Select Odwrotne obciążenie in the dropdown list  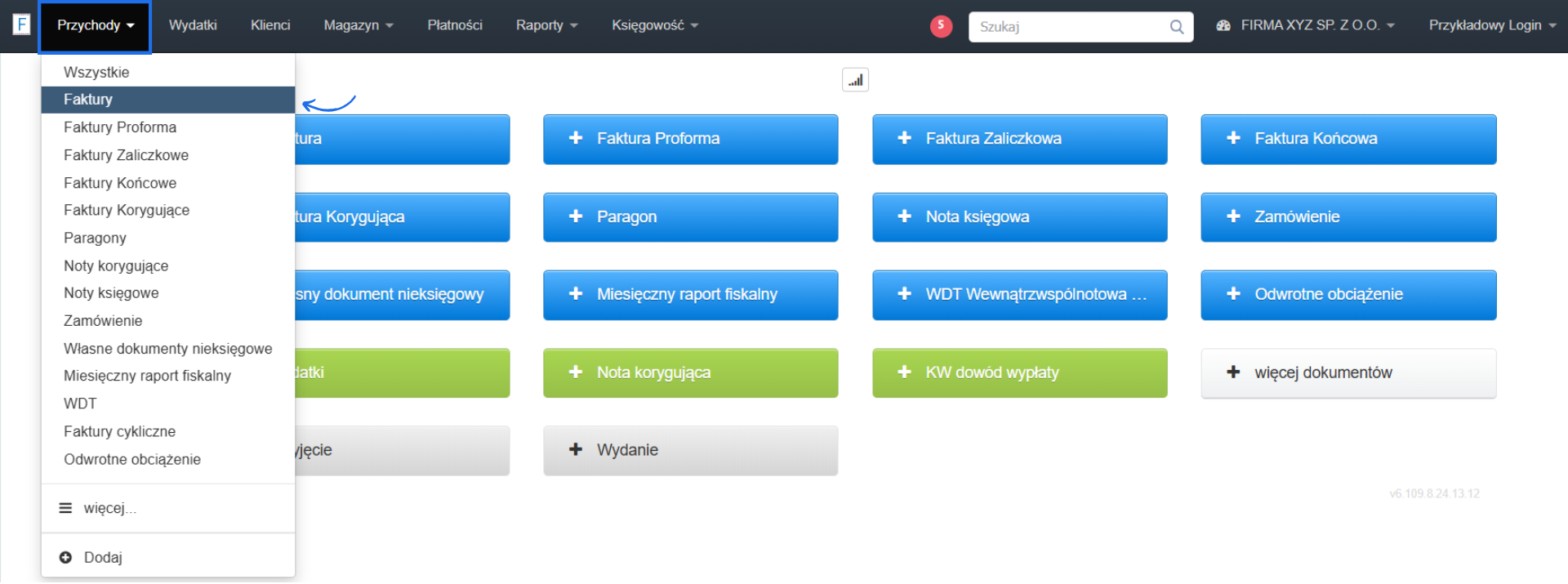tap(168, 459)
